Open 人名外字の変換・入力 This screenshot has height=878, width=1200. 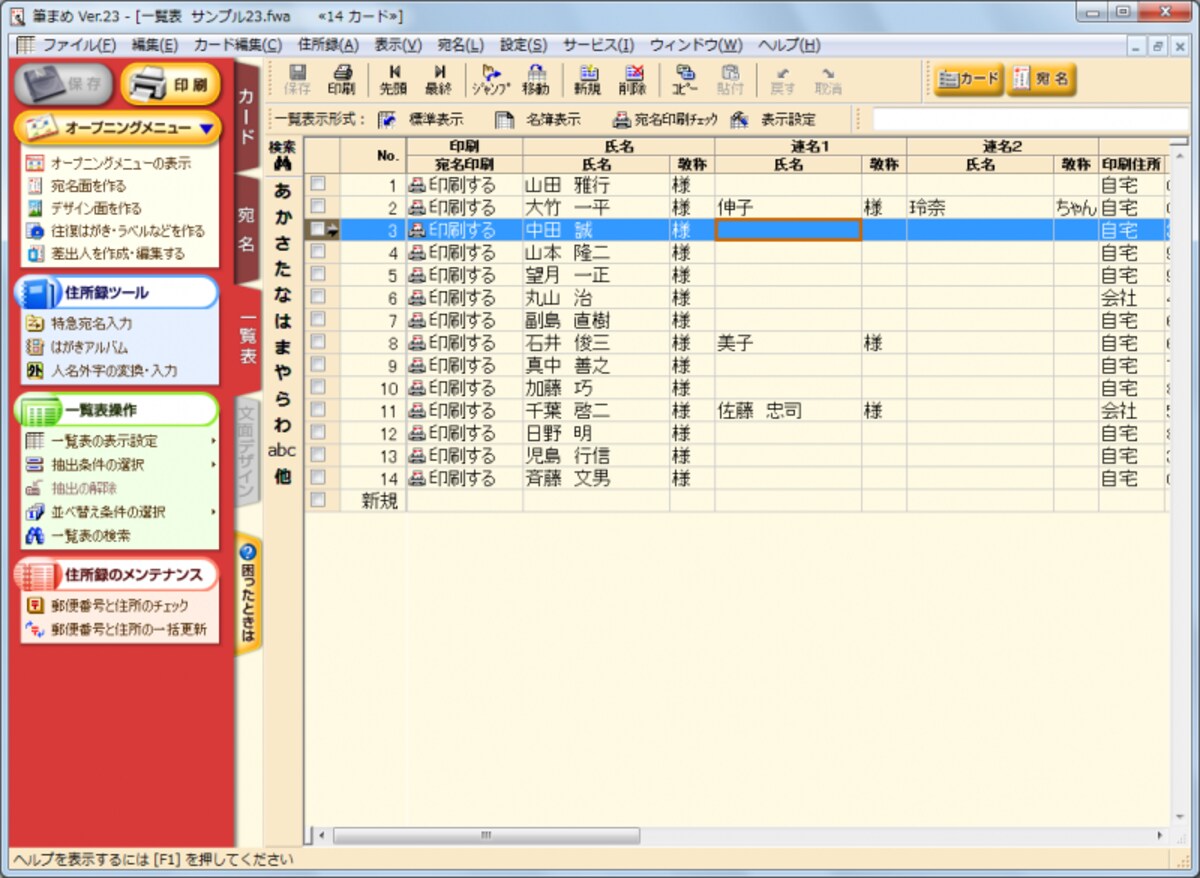(x=101, y=370)
